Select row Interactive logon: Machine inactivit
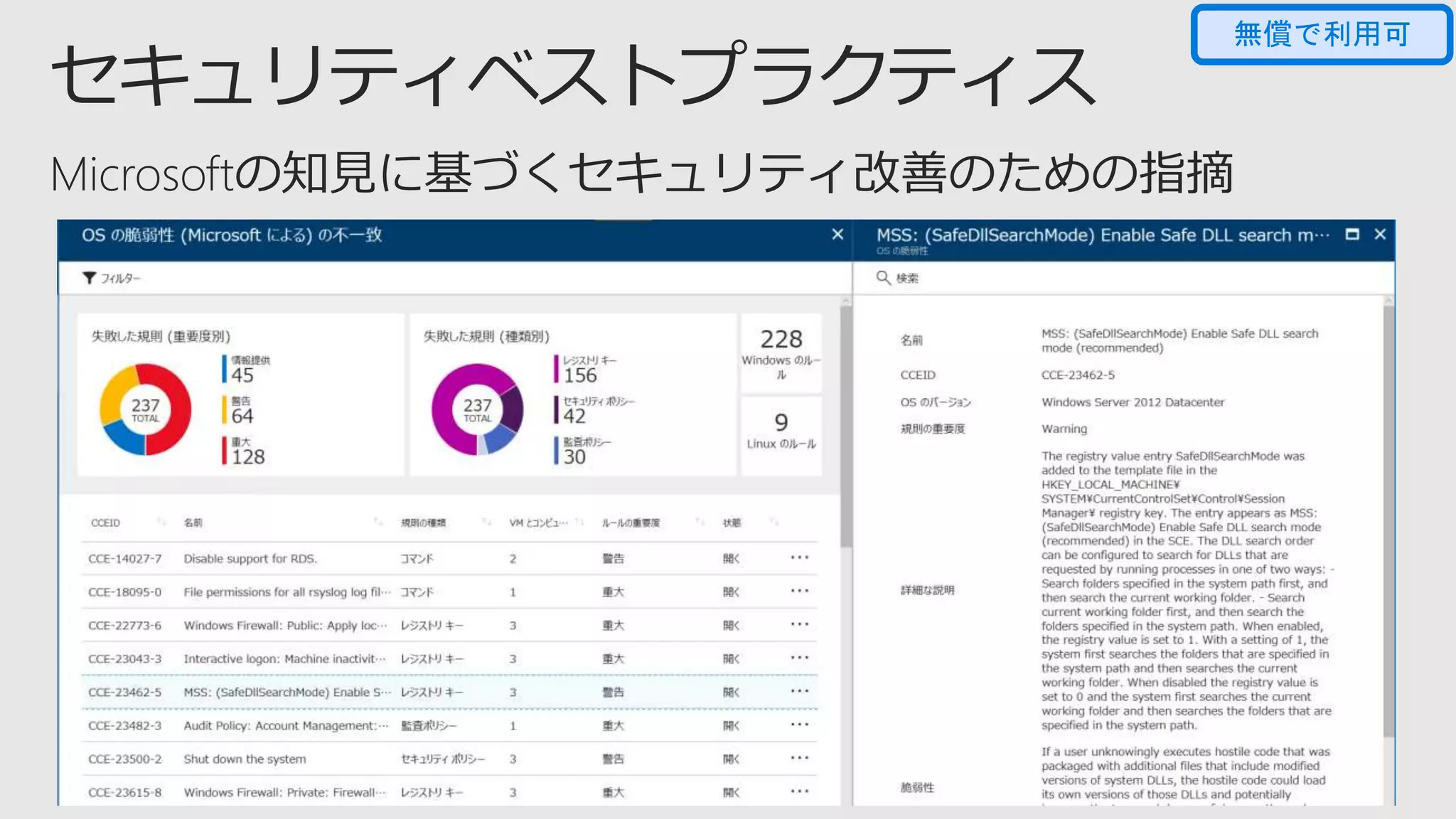 (x=449, y=658)
